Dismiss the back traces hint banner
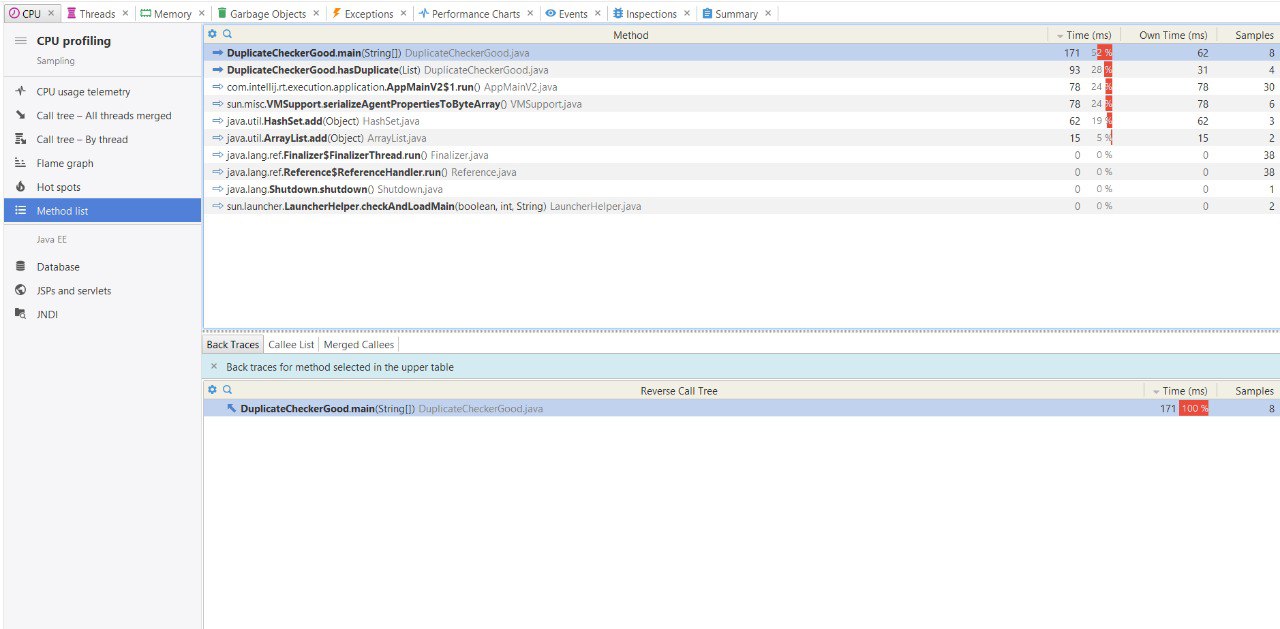The width and height of the screenshot is (1280, 629). pyautogui.click(x=214, y=367)
